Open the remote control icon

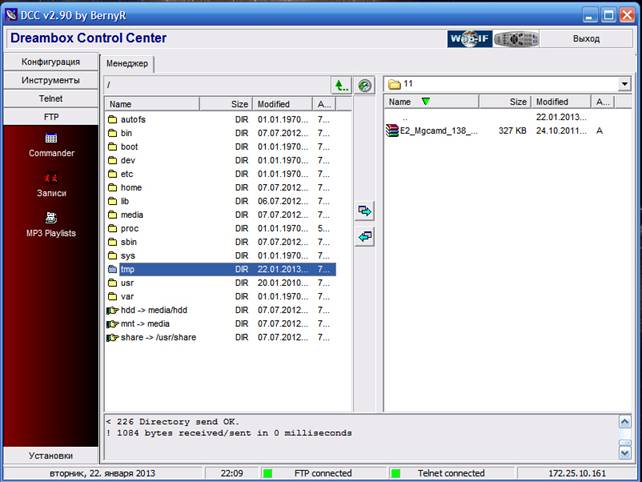click(x=516, y=39)
